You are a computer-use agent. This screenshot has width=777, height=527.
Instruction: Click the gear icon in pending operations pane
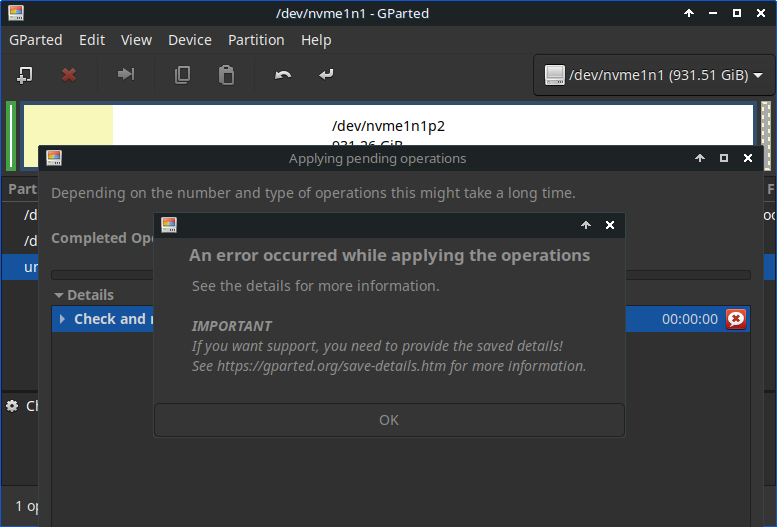[x=12, y=407]
